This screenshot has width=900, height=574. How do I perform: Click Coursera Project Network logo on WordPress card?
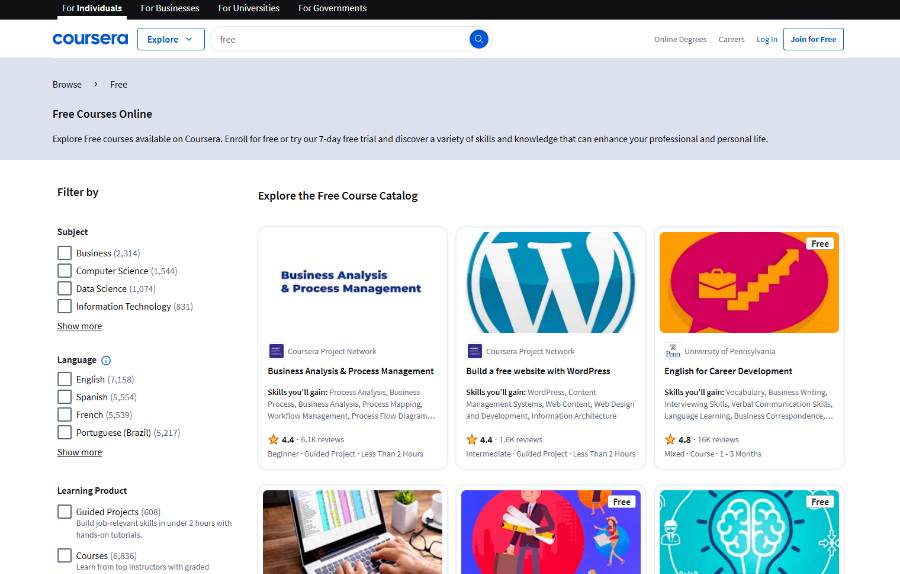[x=475, y=351]
